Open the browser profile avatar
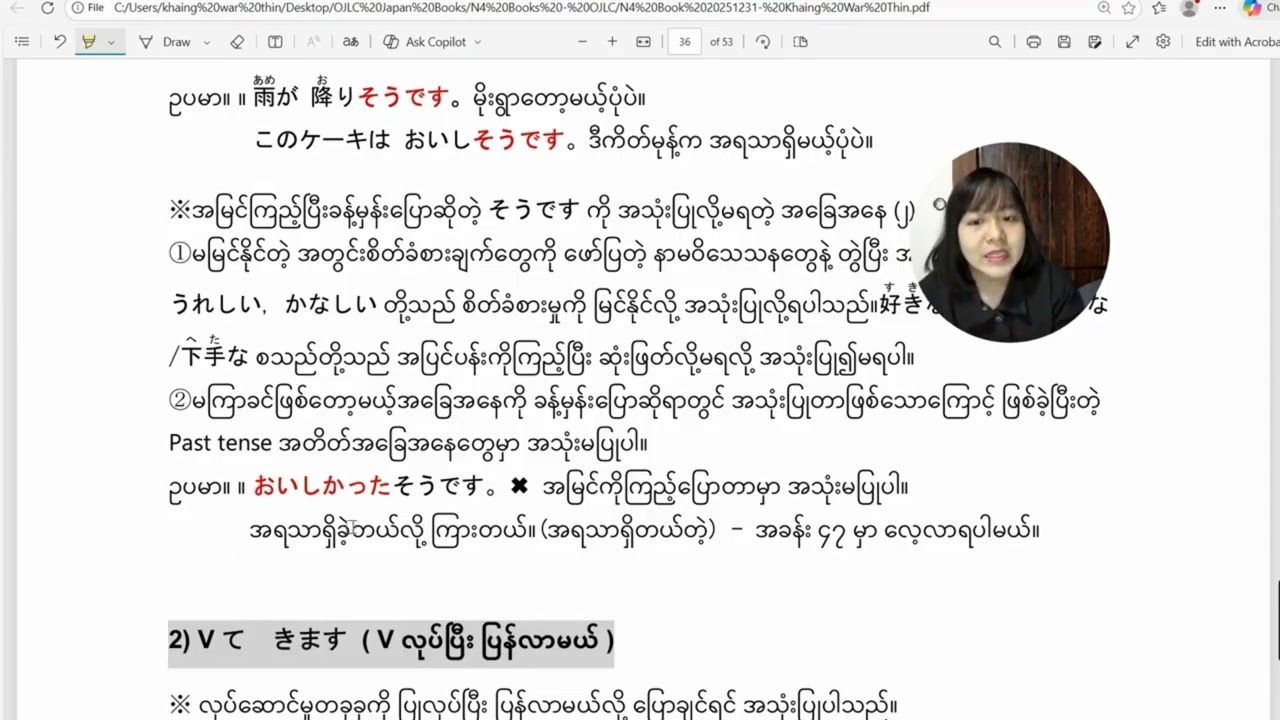The height and width of the screenshot is (720, 1280). pos(1189,8)
